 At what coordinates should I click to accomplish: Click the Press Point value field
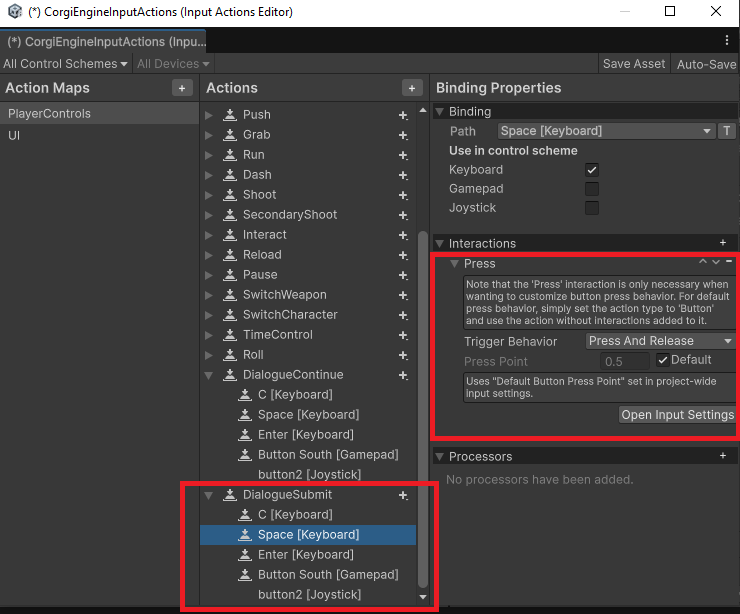pyautogui.click(x=625, y=362)
